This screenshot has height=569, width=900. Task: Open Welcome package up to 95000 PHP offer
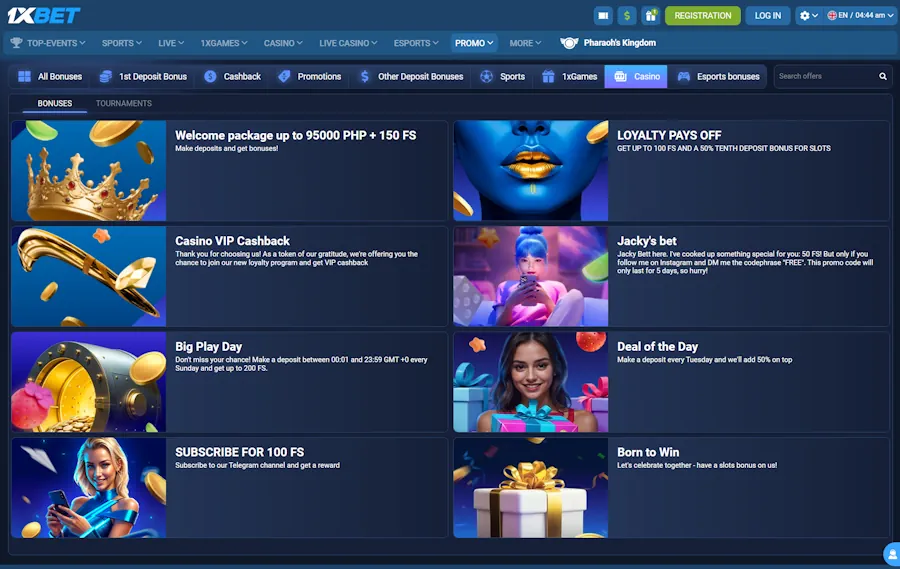point(296,136)
